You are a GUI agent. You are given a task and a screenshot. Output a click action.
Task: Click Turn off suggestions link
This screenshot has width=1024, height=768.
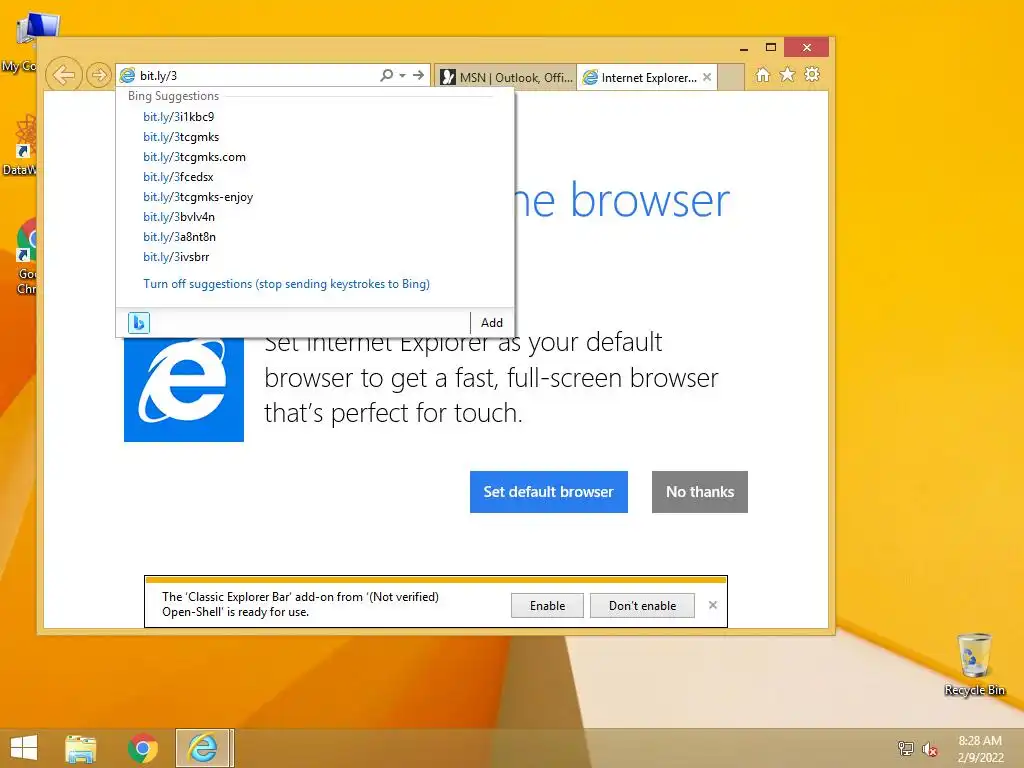(286, 284)
